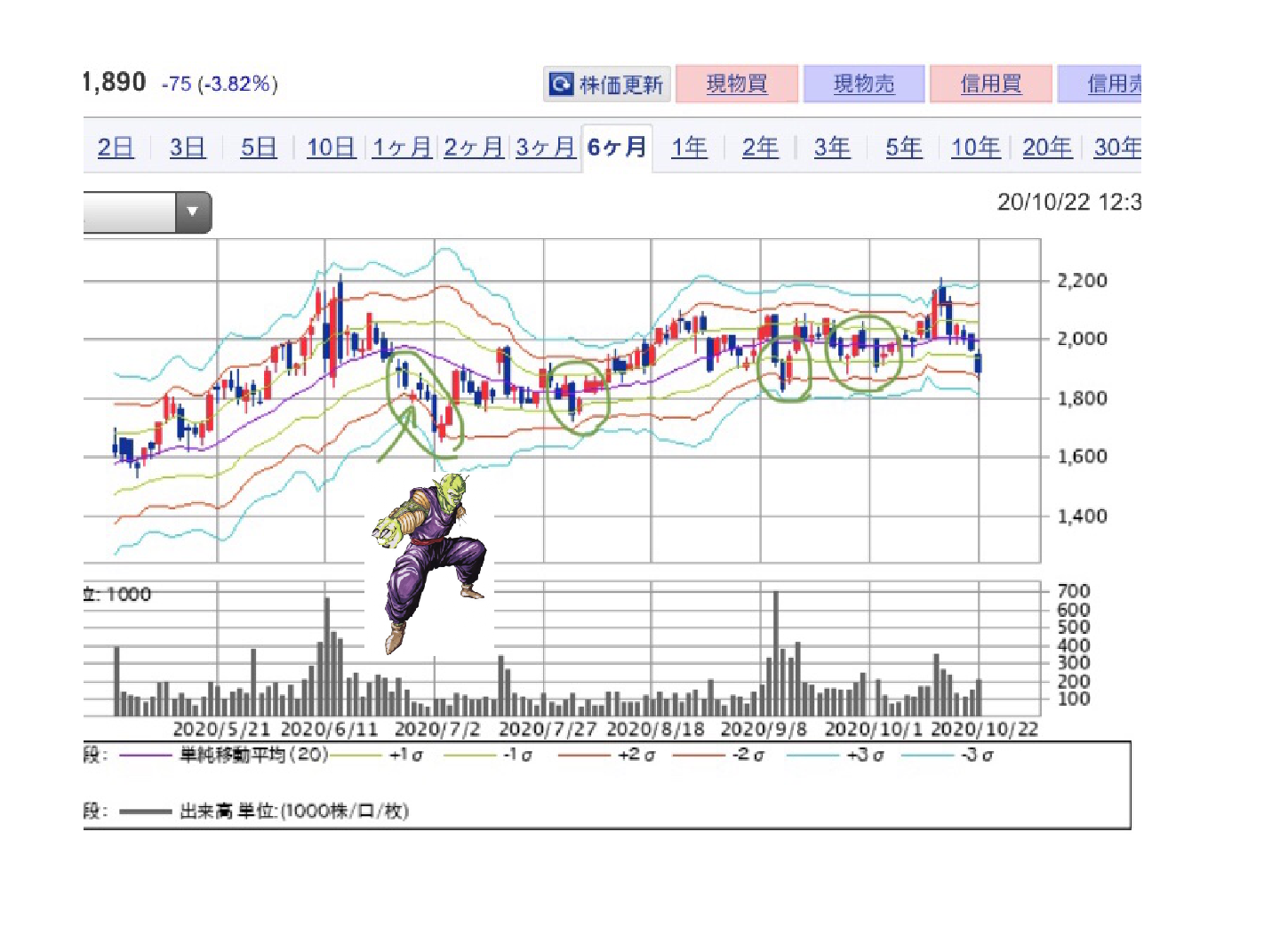Click the 信用売 button

point(1100,84)
